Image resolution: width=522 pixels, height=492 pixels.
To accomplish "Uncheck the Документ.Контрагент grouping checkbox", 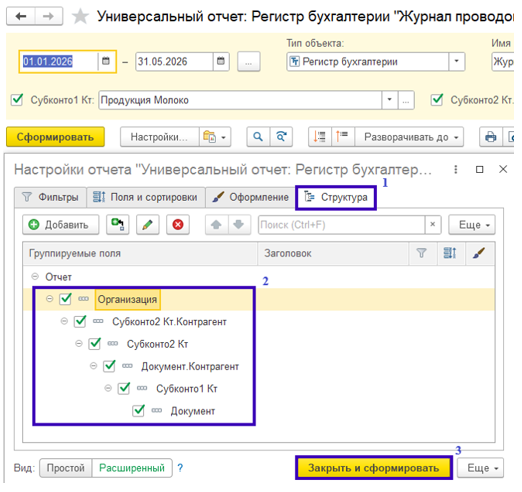I will [109, 366].
